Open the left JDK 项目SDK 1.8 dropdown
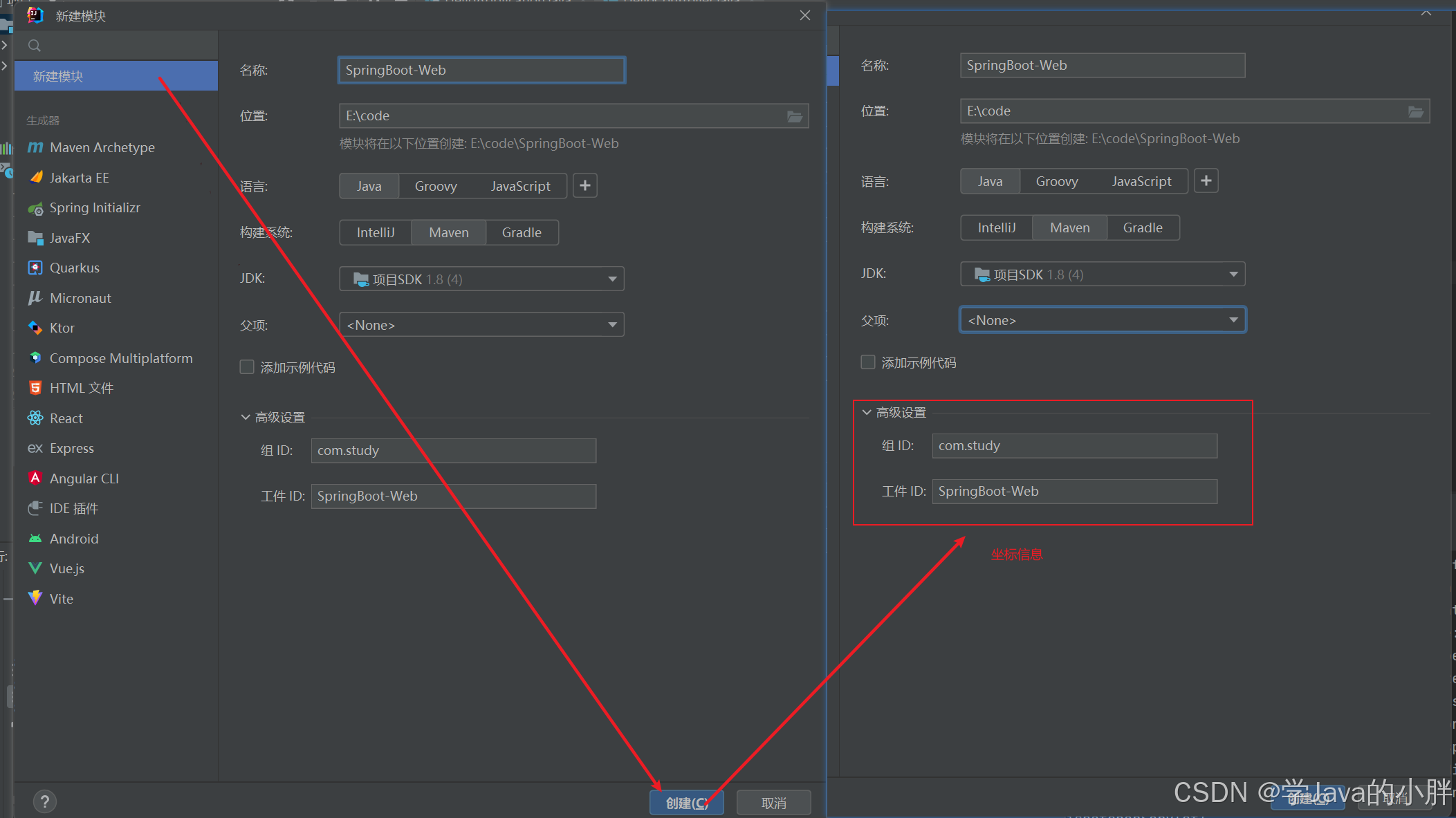1456x818 pixels. [x=481, y=279]
